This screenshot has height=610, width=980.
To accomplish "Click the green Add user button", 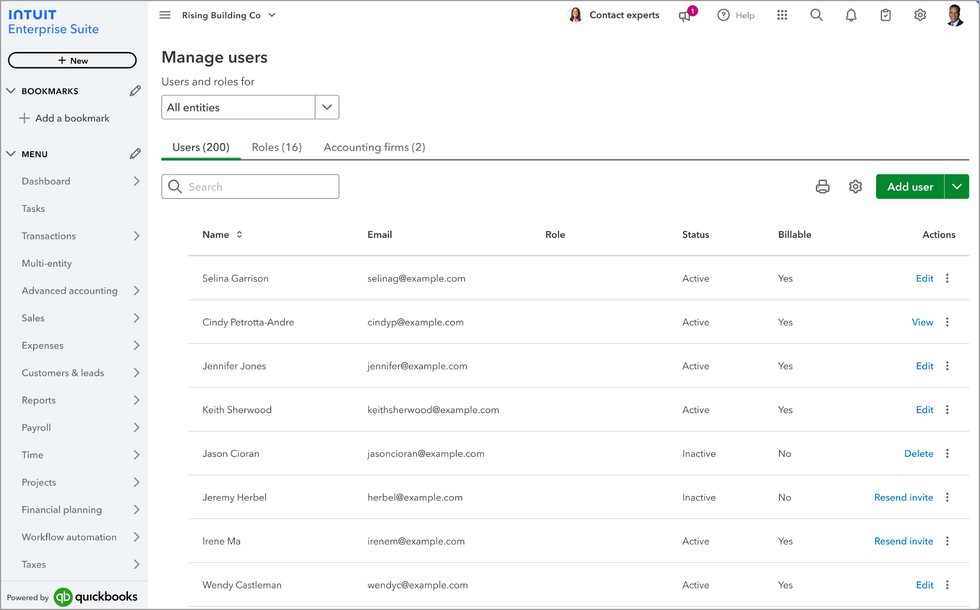I will tap(910, 186).
